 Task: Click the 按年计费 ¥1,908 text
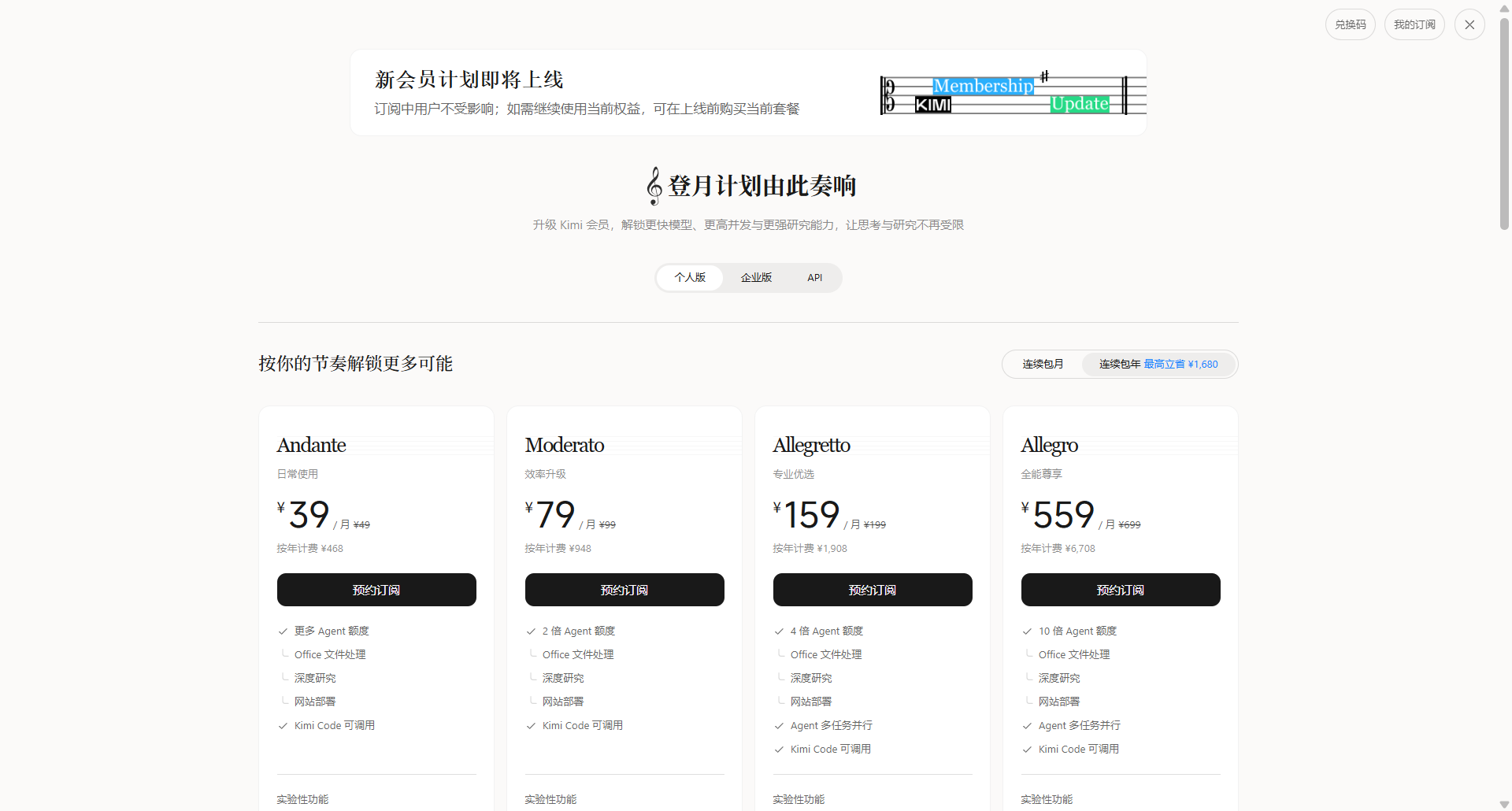click(x=810, y=548)
